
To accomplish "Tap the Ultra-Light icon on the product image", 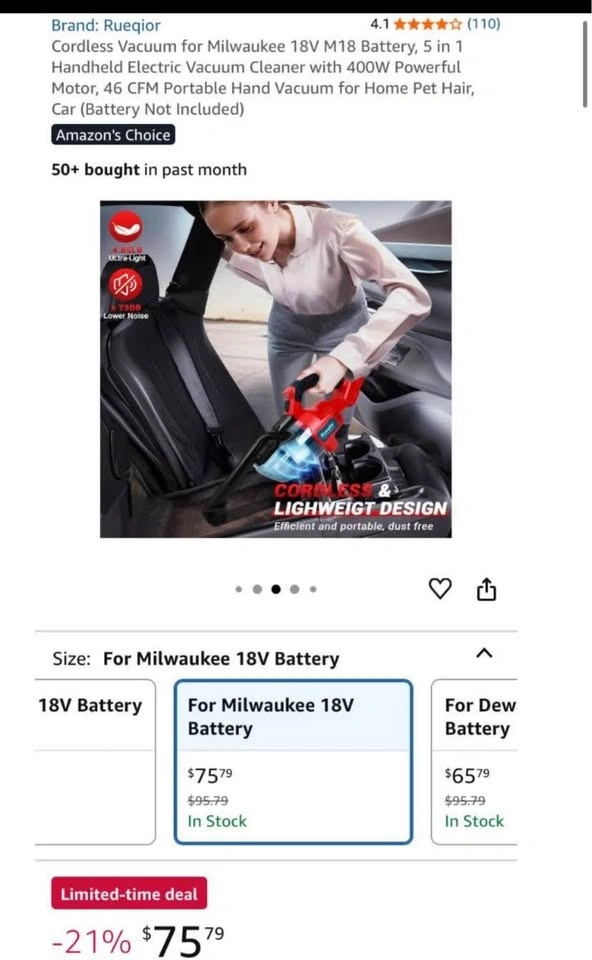I will [126, 236].
